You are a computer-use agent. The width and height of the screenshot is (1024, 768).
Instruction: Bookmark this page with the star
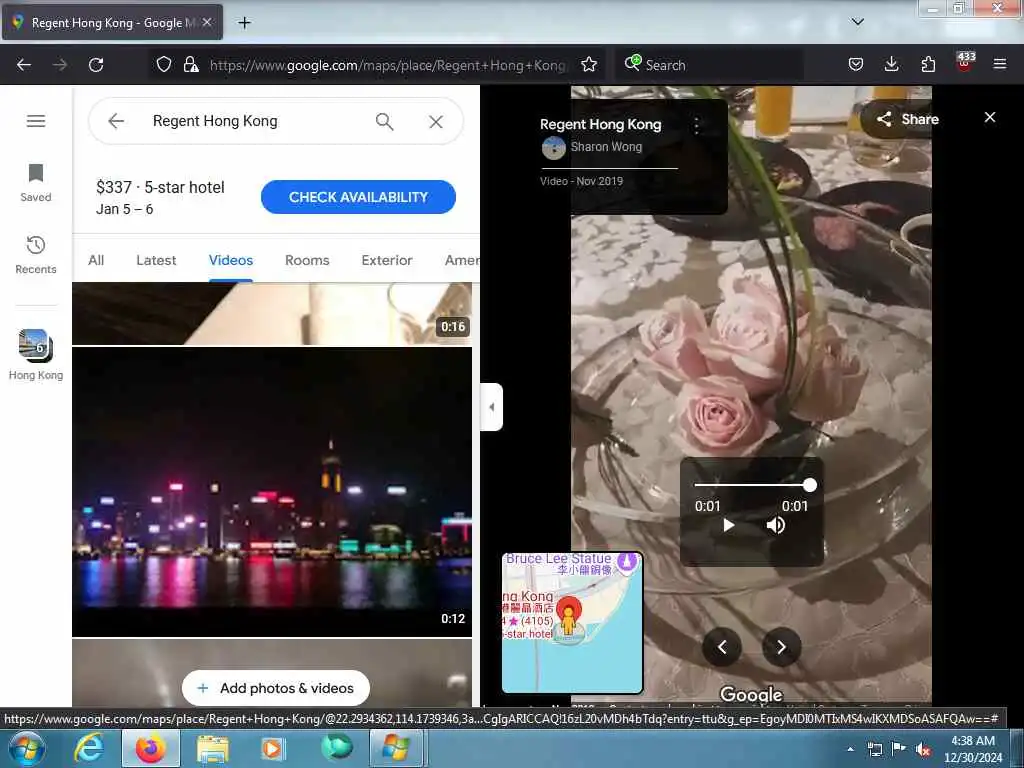click(x=589, y=64)
